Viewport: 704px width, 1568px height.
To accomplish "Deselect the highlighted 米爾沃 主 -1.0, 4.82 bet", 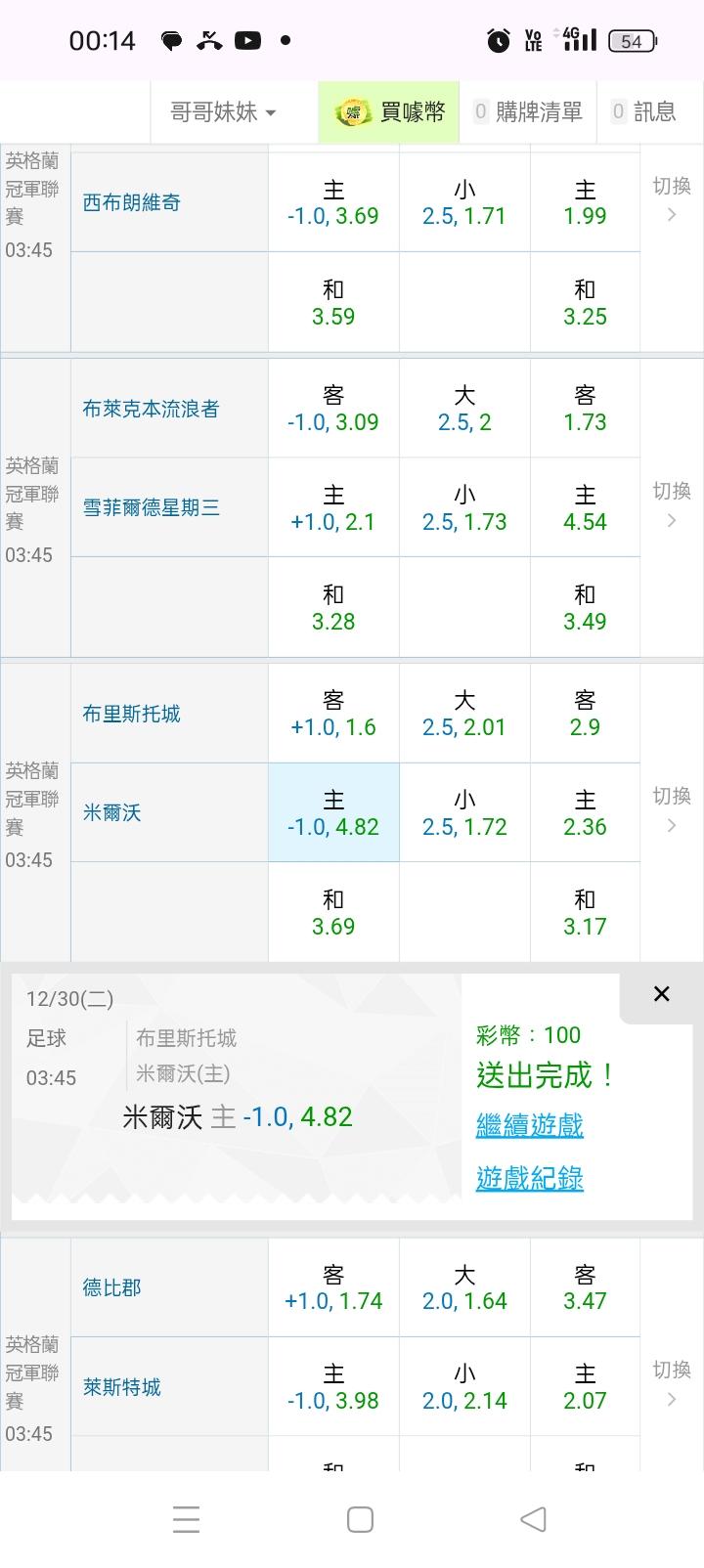I will 333,812.
